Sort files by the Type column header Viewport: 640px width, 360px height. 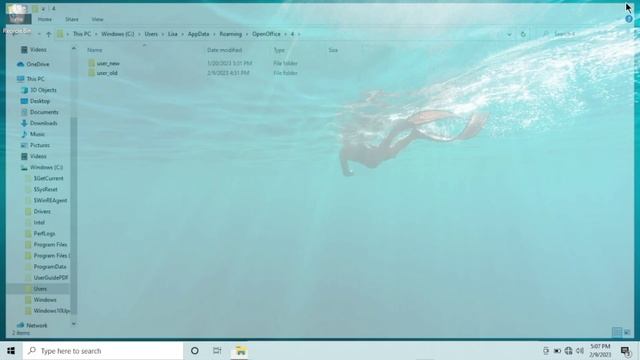point(279,50)
